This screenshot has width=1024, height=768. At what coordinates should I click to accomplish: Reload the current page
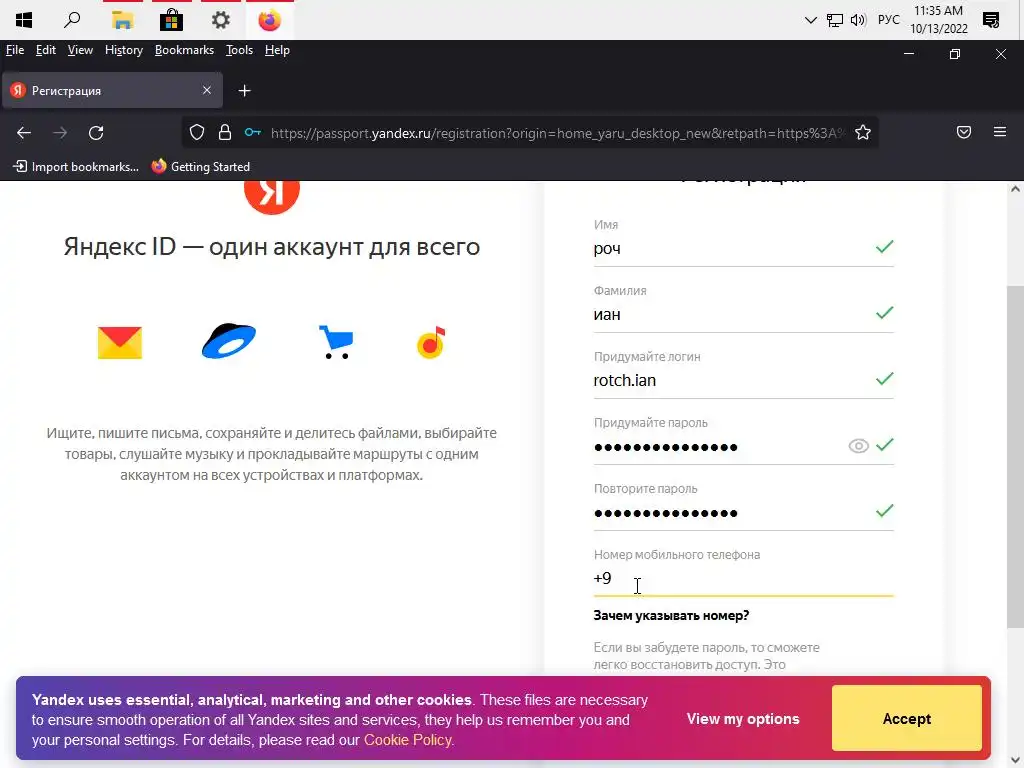(x=96, y=133)
